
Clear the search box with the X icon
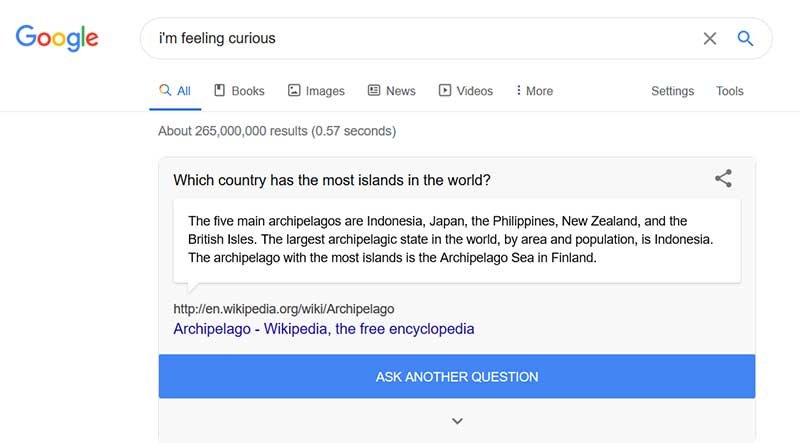pos(710,38)
